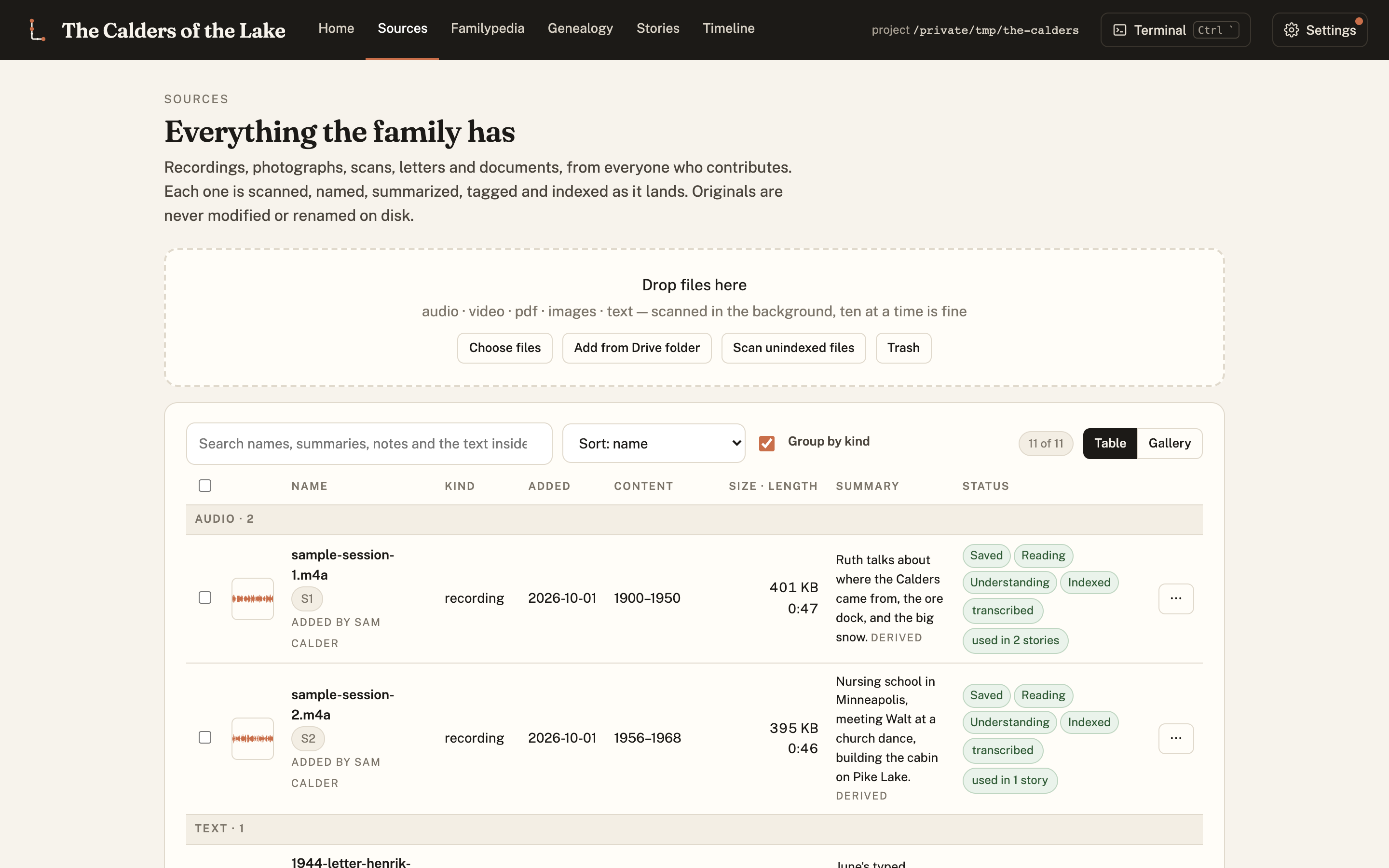Click the sample-session-2.m4a file name

click(342, 705)
